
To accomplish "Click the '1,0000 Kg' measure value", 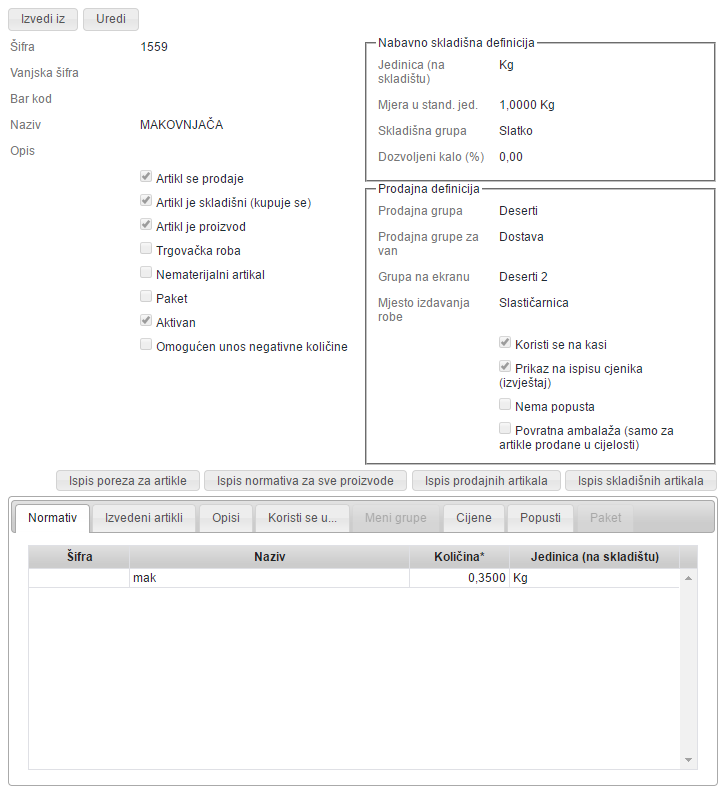I will [x=526, y=105].
